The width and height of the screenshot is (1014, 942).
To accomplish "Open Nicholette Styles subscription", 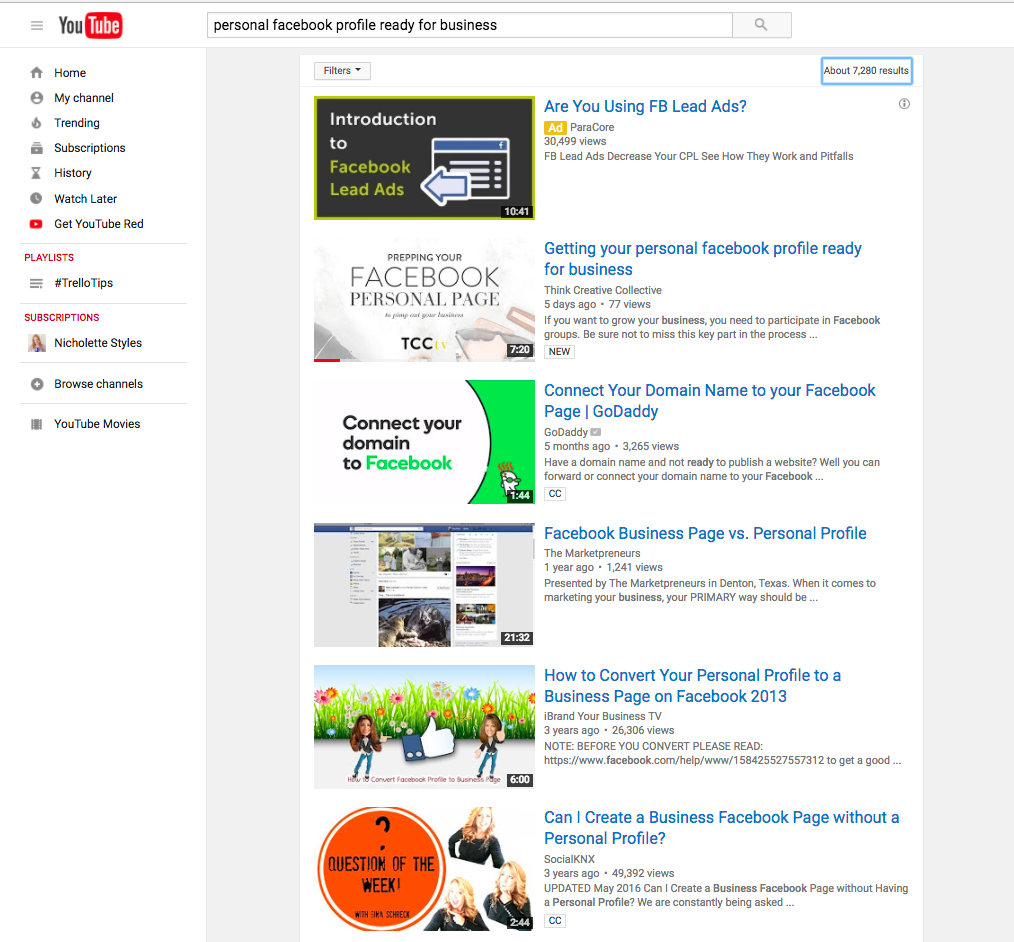I will click(98, 343).
